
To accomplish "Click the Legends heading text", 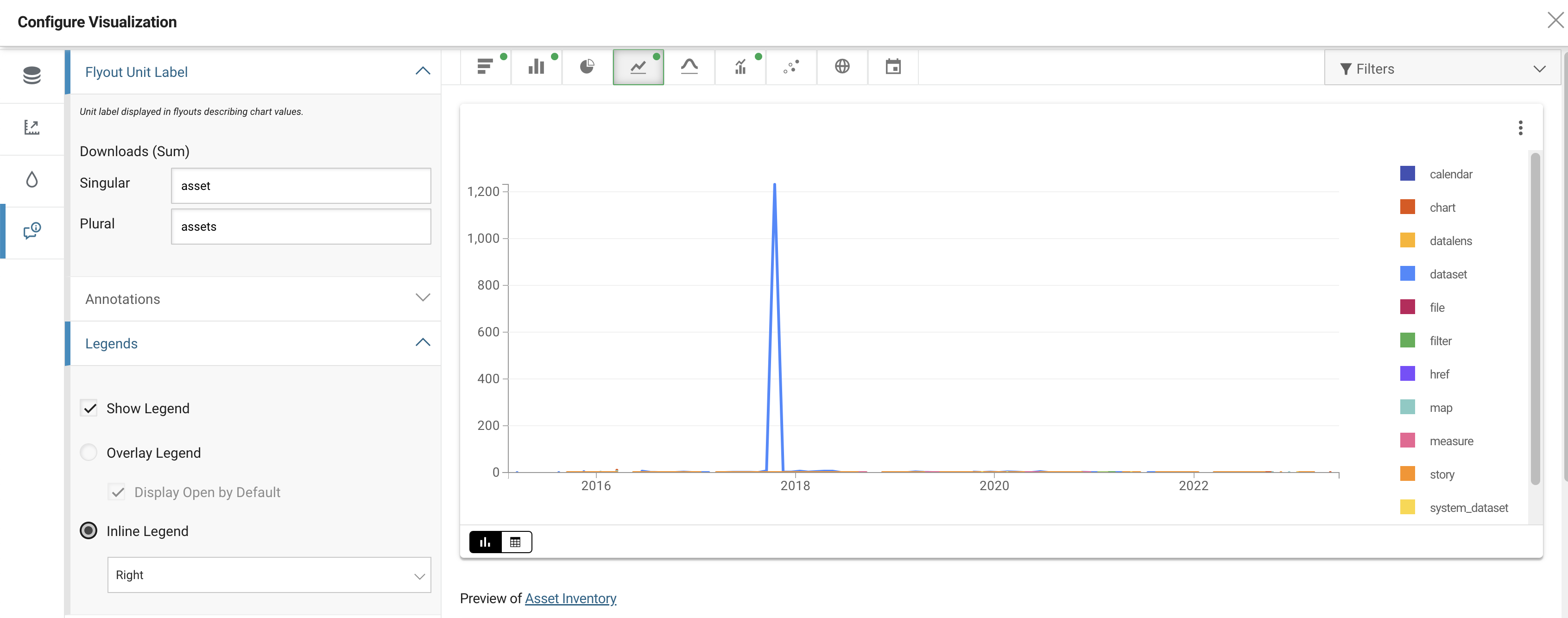I will click(x=111, y=343).
